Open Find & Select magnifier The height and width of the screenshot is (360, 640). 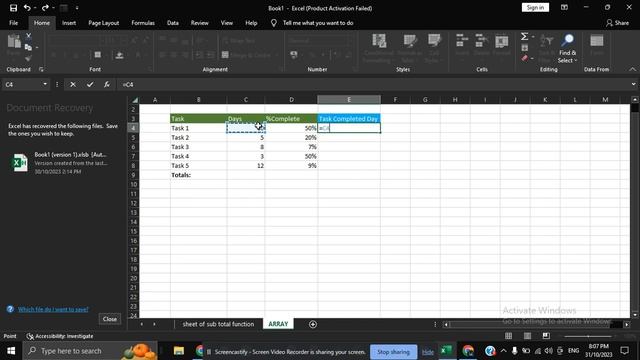(567, 48)
